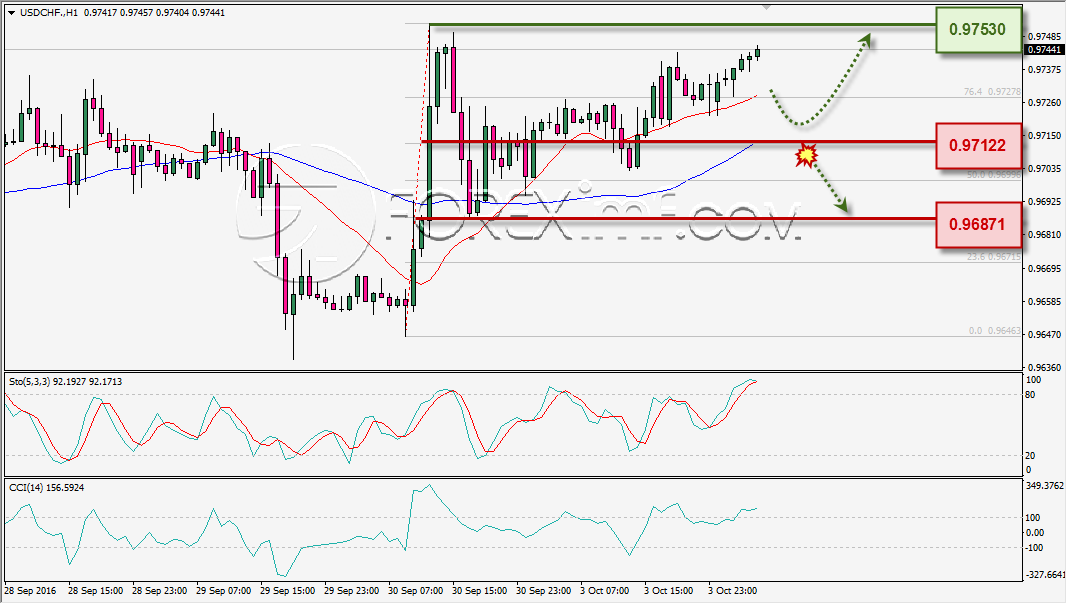The image size is (1067, 604).
Task: Click the 0.97375 price scale value
Action: coord(1044,69)
